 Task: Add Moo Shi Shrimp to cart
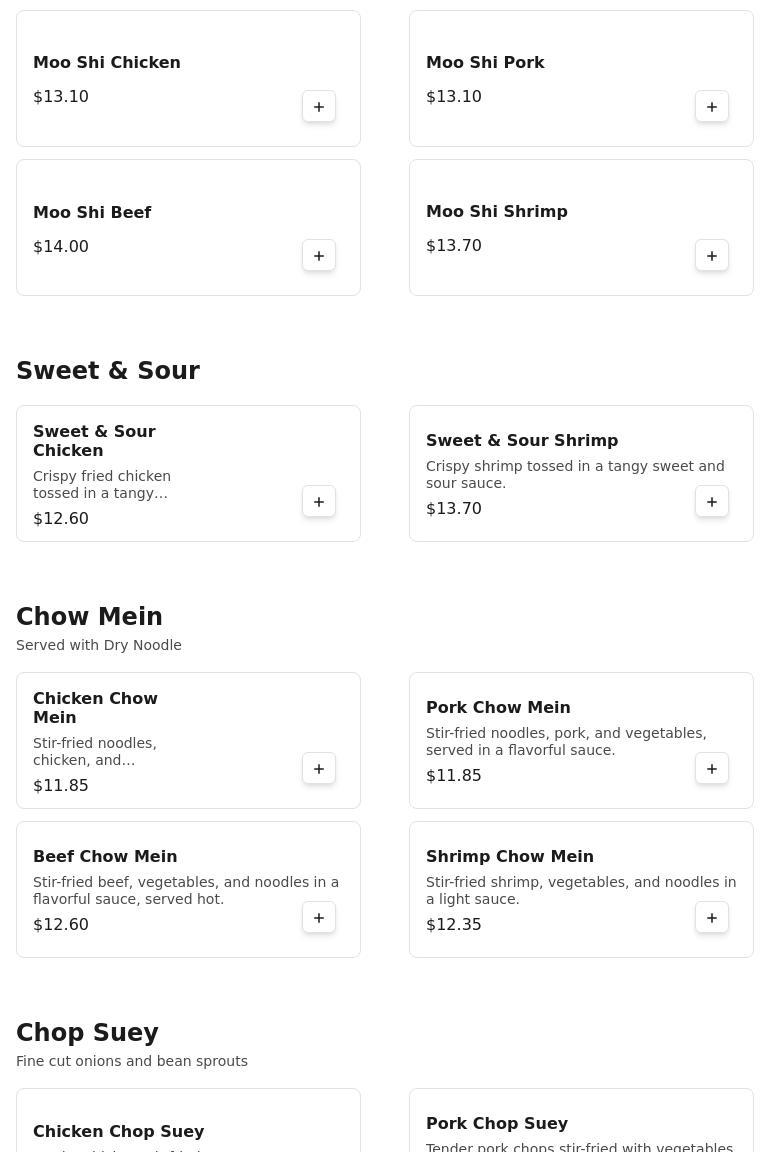point(712,256)
